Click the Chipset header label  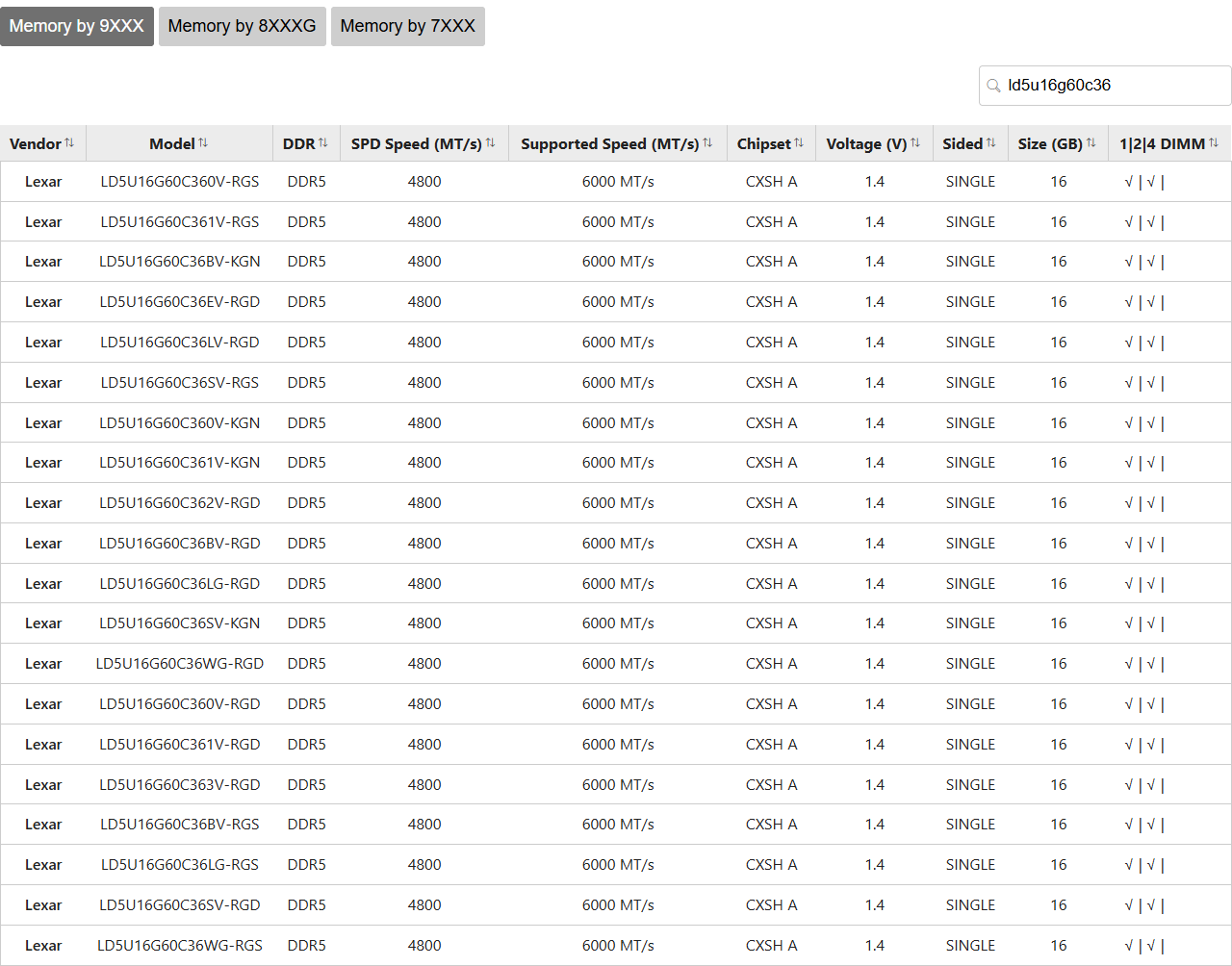point(764,143)
